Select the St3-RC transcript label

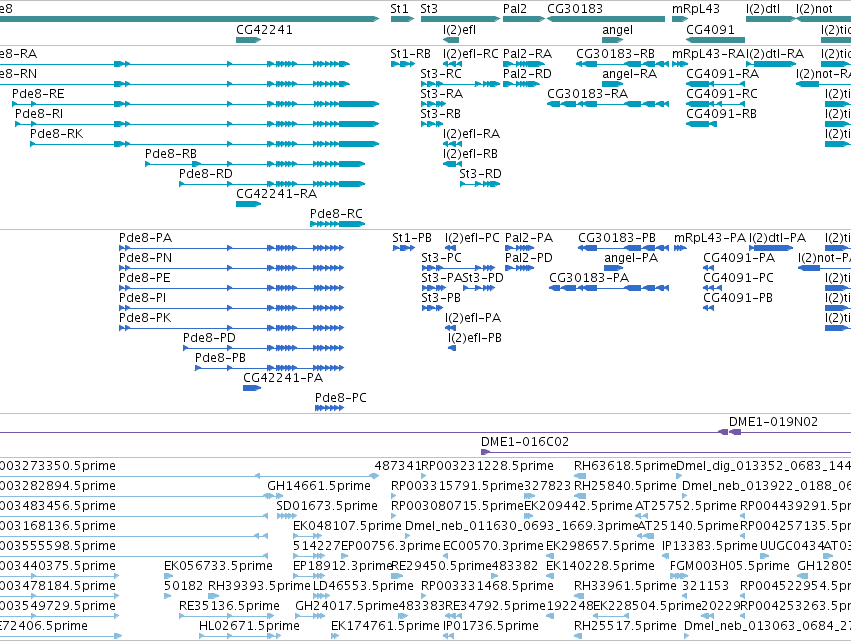click(x=441, y=74)
